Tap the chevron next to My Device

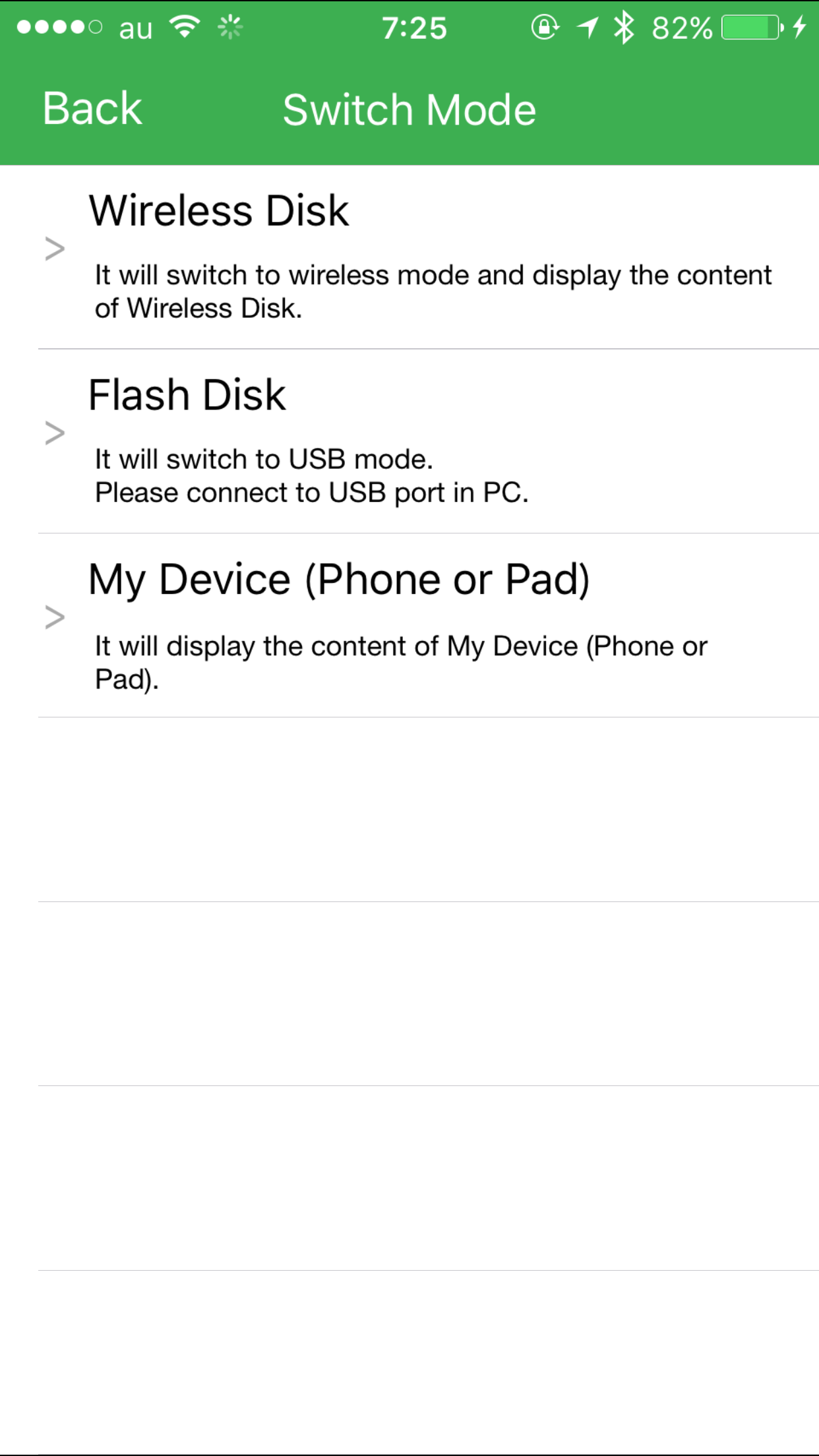[55, 617]
